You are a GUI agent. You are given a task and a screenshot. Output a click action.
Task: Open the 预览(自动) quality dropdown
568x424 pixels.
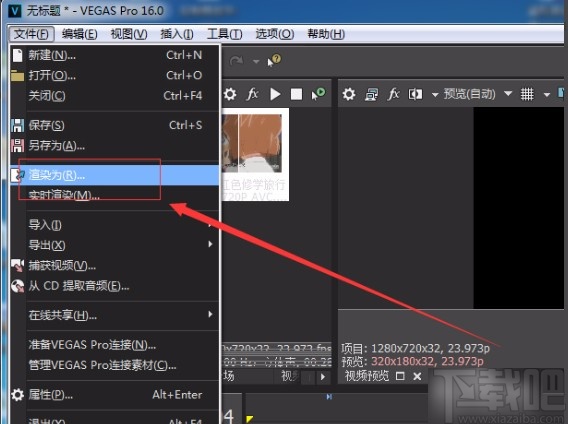478,94
